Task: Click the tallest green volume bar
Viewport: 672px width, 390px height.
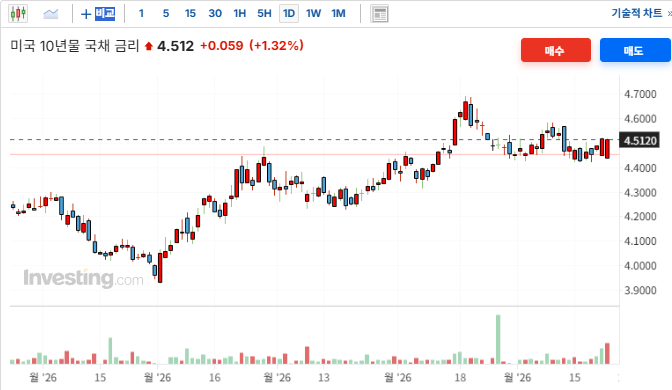Action: [498, 339]
